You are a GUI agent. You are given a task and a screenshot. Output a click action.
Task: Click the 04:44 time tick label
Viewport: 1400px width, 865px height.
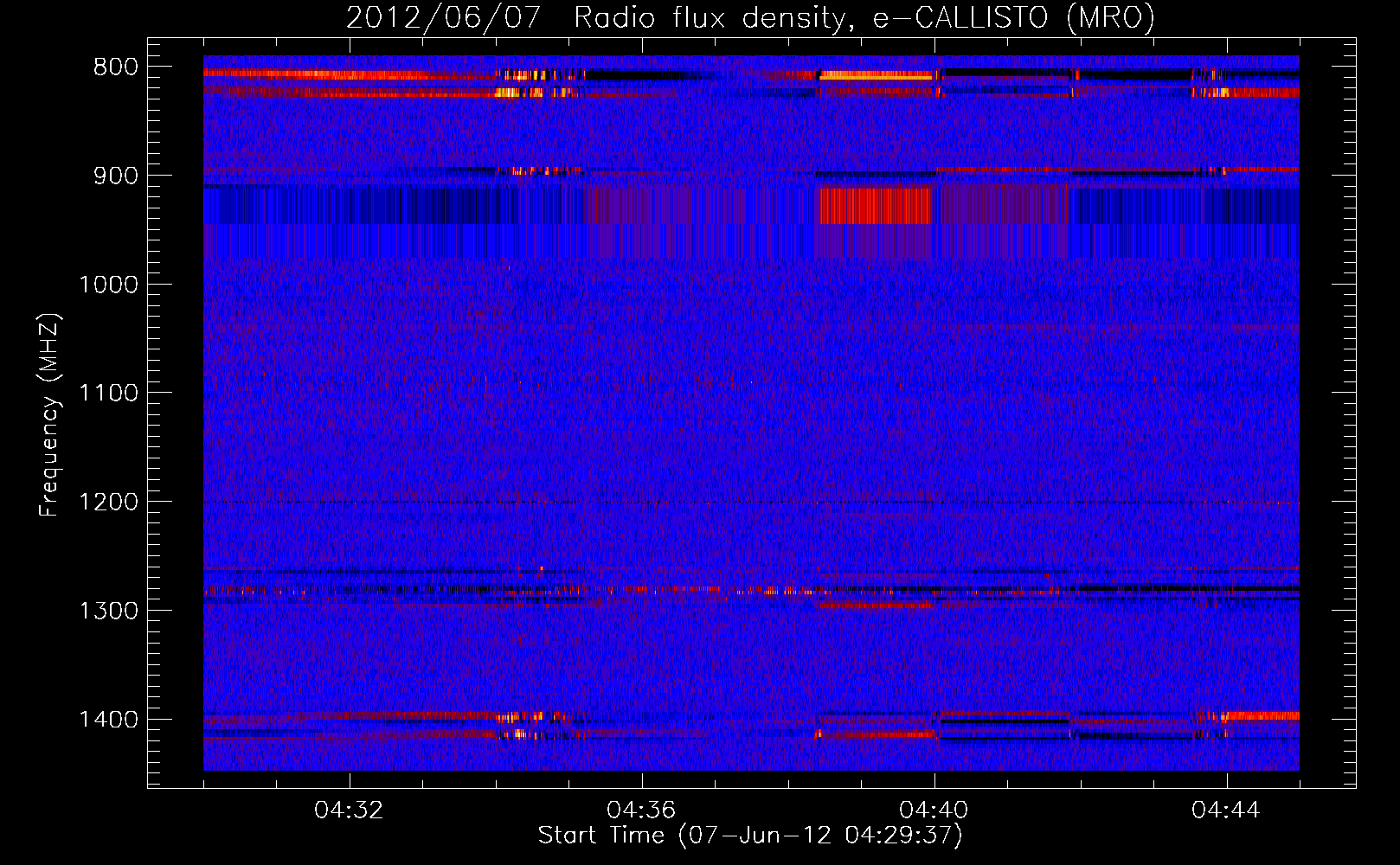pyautogui.click(x=1226, y=811)
